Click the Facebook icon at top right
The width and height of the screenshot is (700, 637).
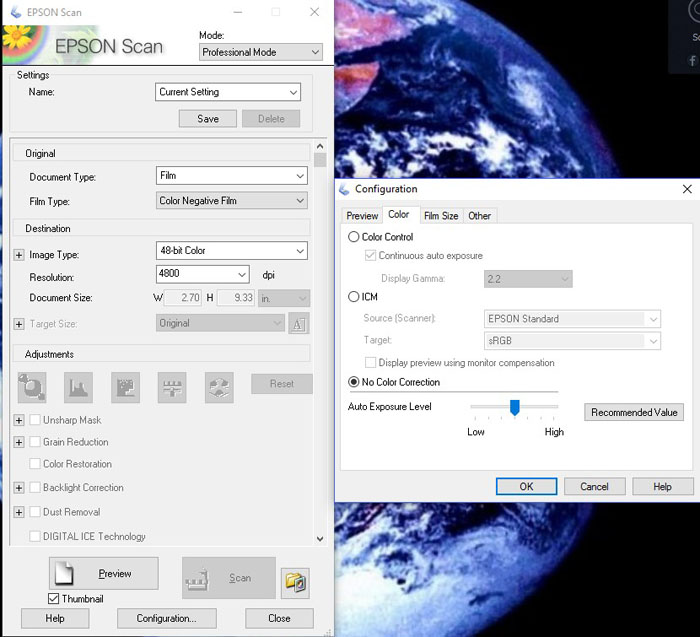point(692,60)
